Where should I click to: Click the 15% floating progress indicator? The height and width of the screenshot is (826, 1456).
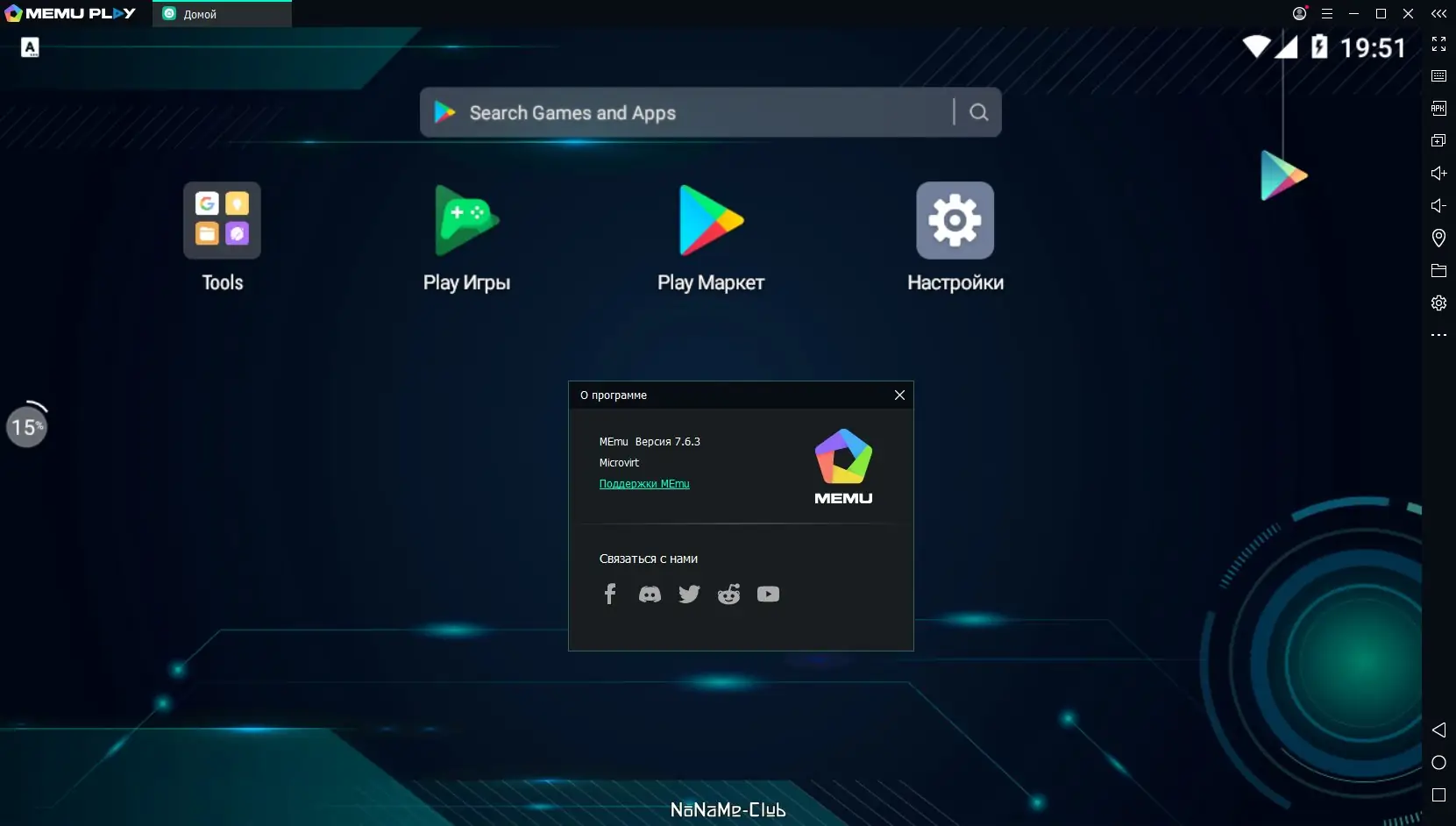(x=27, y=425)
